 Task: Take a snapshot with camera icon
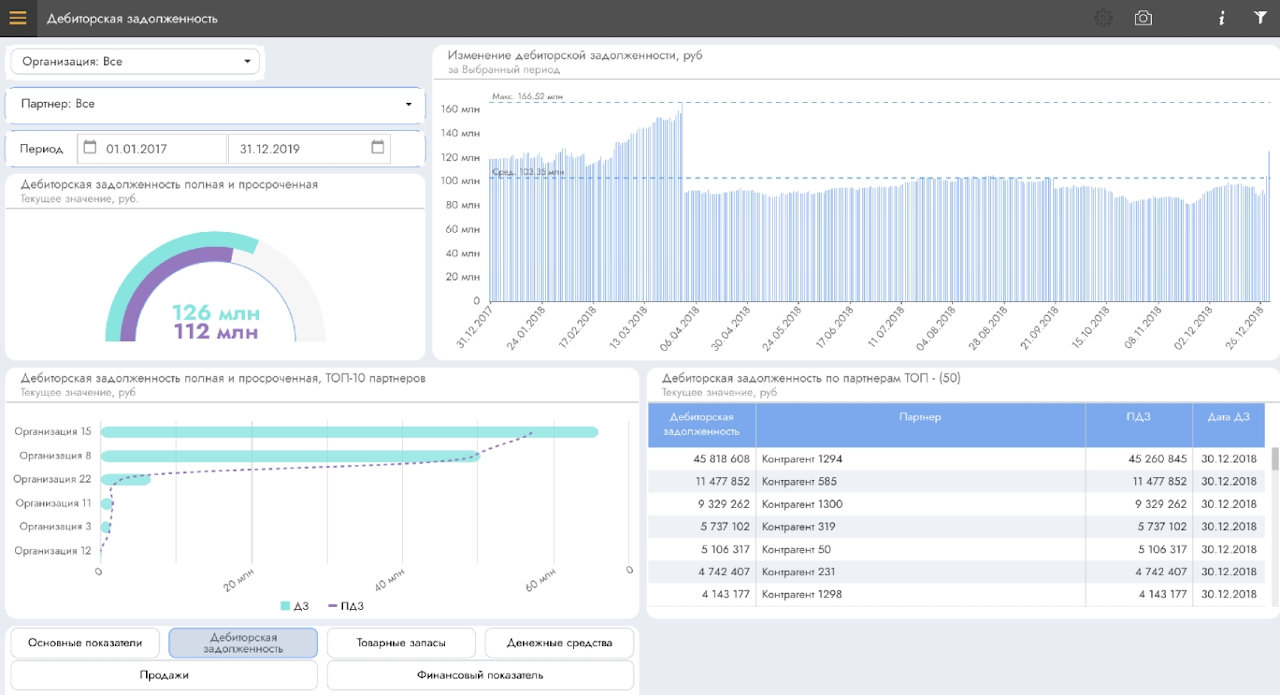click(1143, 18)
